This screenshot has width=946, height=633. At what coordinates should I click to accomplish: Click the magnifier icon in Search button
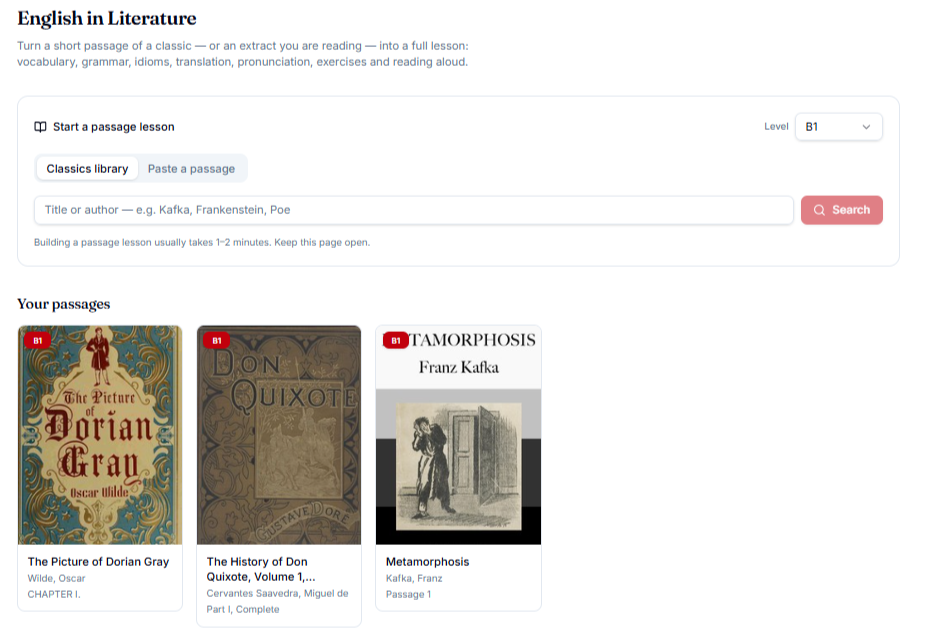coord(819,210)
